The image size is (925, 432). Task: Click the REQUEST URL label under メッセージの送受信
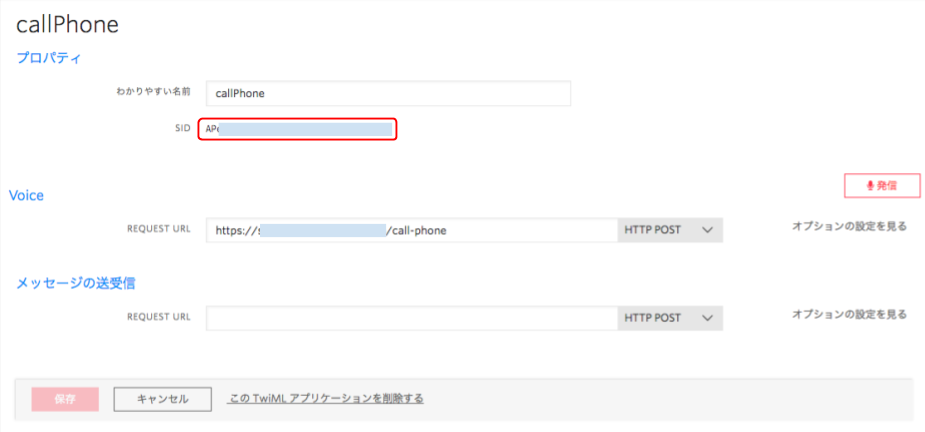[158, 318]
